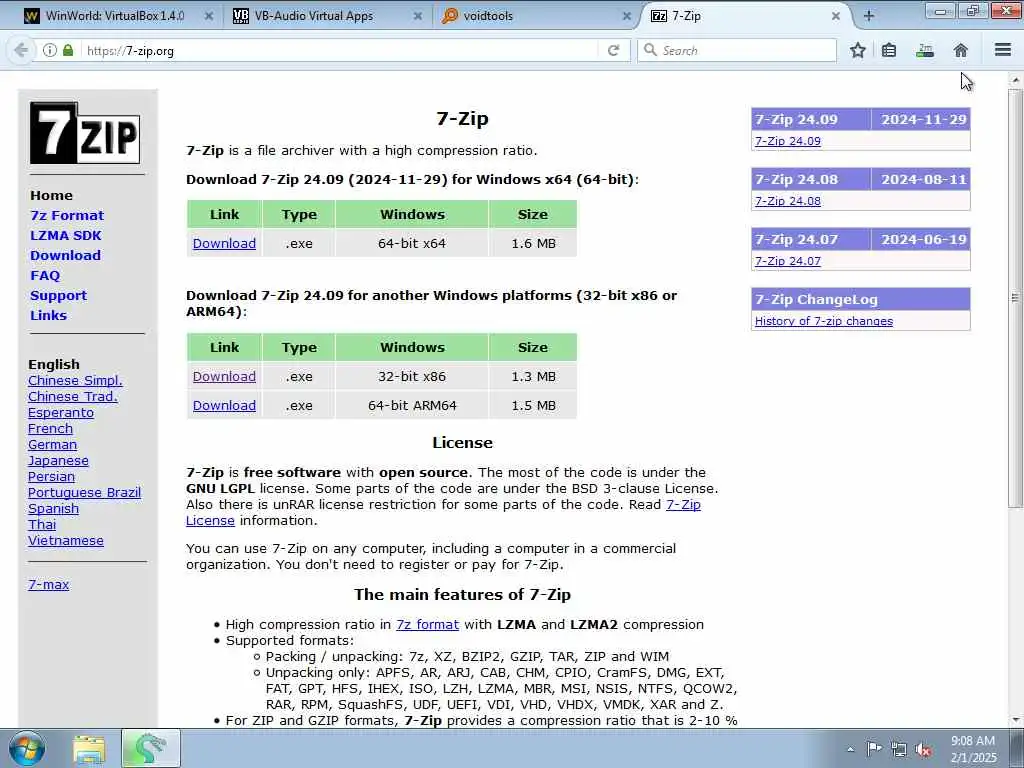Click the 7-Zip logo image
Image resolution: width=1024 pixels, height=768 pixels.
(85, 133)
